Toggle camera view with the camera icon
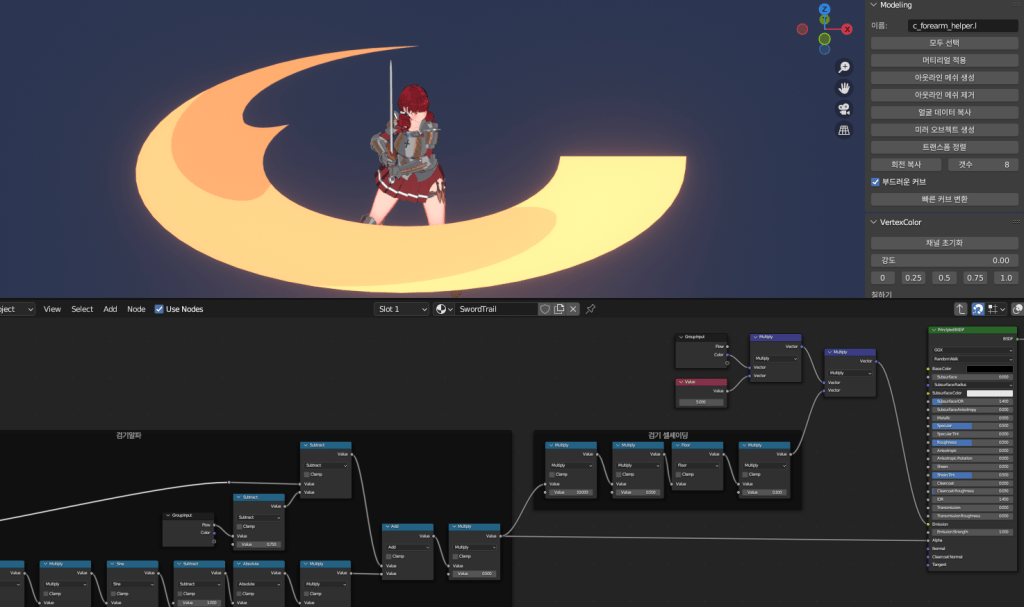Image resolution: width=1024 pixels, height=607 pixels. (844, 109)
